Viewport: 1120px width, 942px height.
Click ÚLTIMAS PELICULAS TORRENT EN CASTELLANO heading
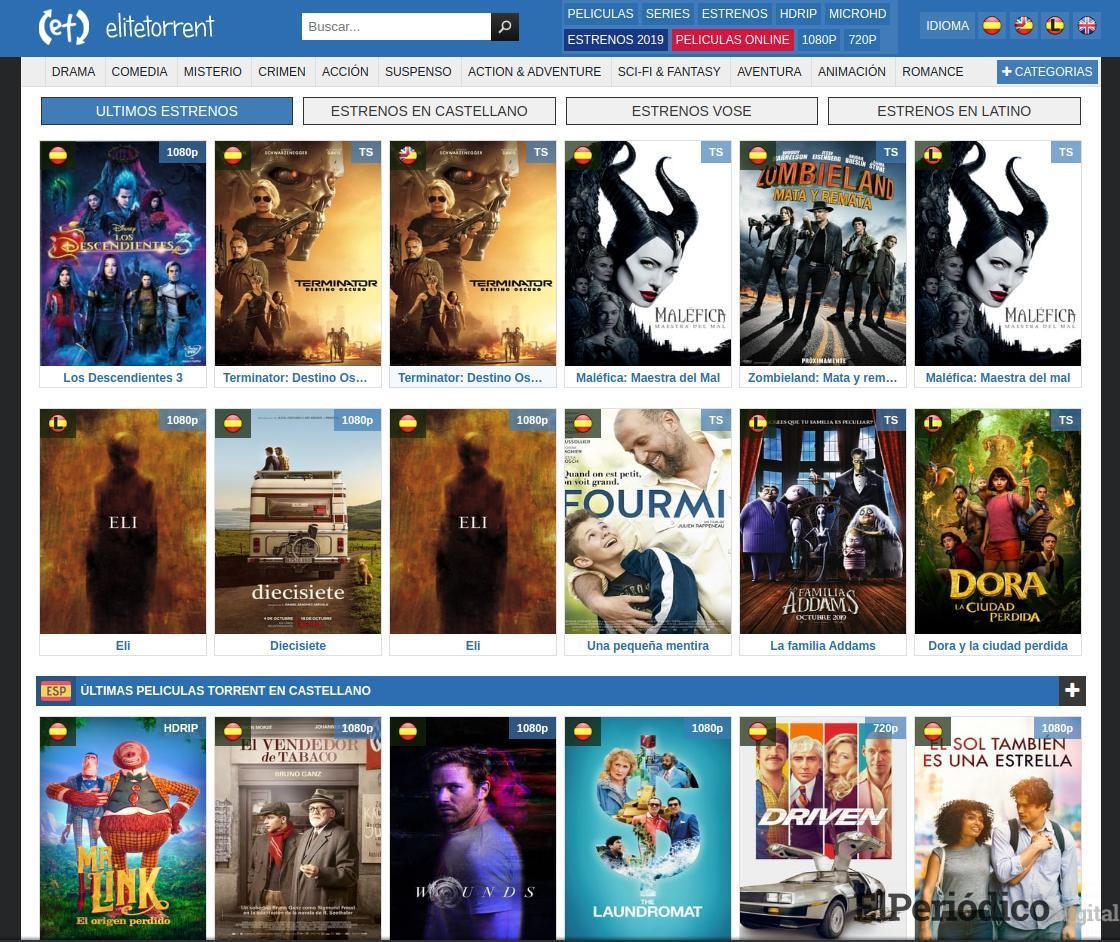[x=226, y=691]
